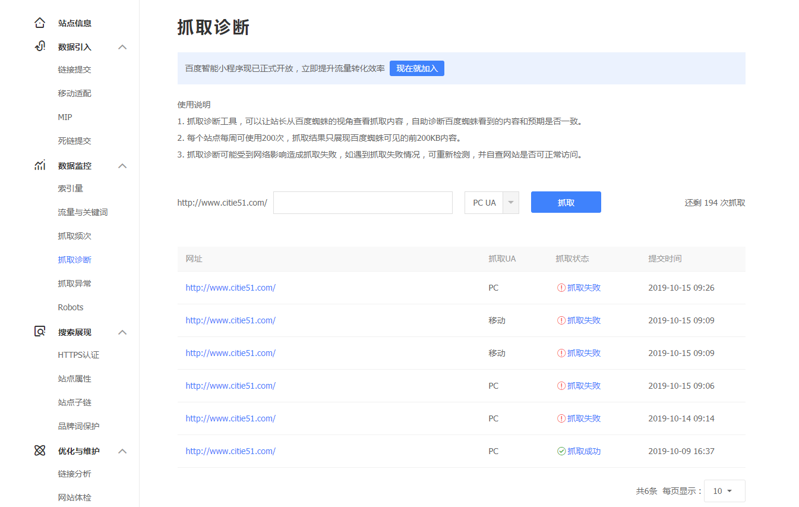Collapse the 数据引入 section chevron
The image size is (799, 507).
coord(122,47)
